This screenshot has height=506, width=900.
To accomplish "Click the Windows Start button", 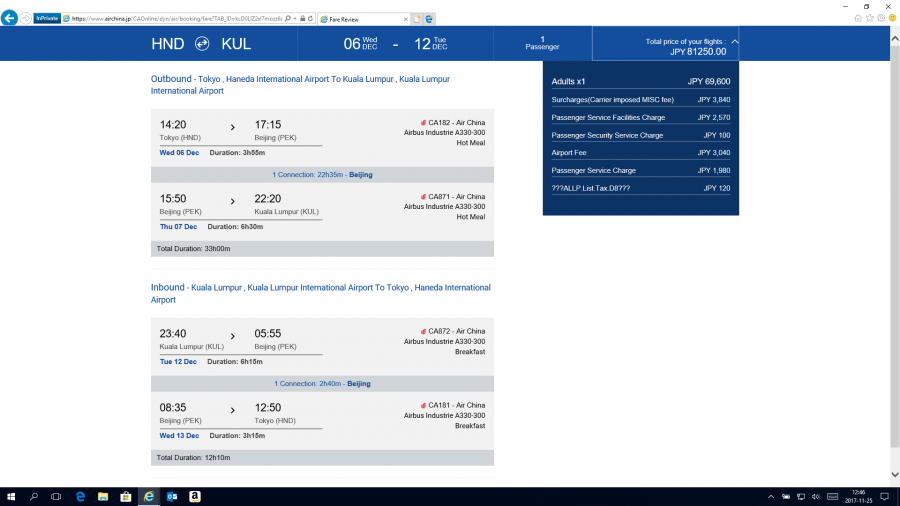I will 10,496.
